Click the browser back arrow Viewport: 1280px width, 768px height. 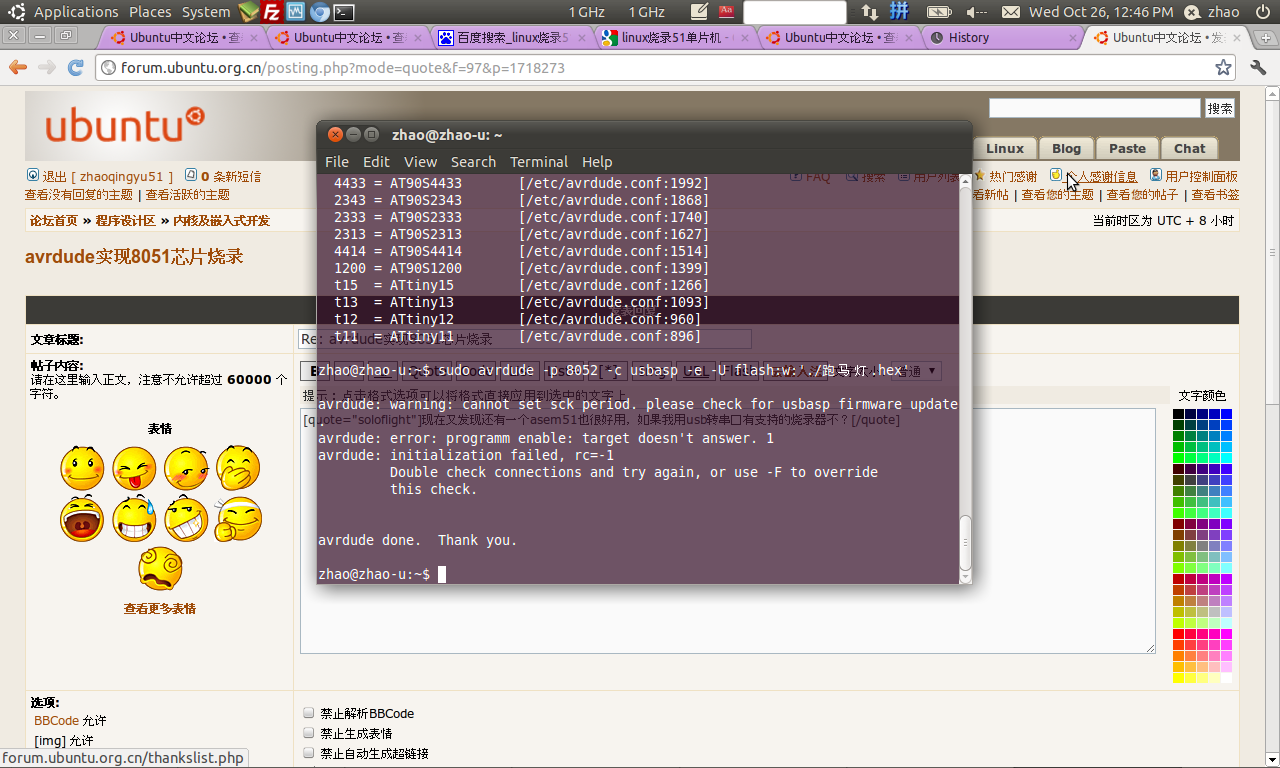[x=18, y=67]
